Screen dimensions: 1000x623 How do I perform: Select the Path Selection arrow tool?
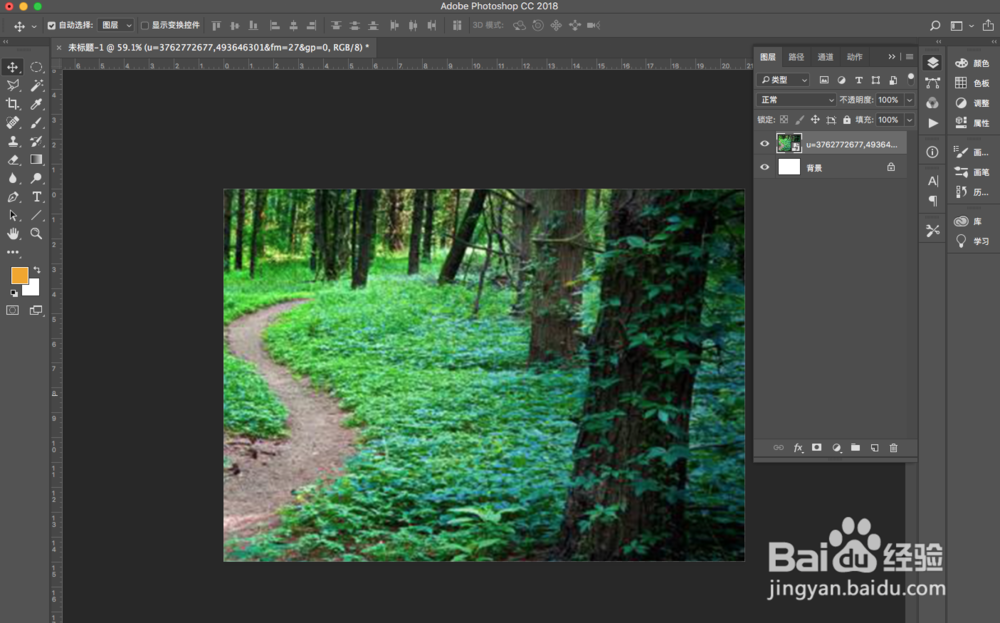point(13,216)
